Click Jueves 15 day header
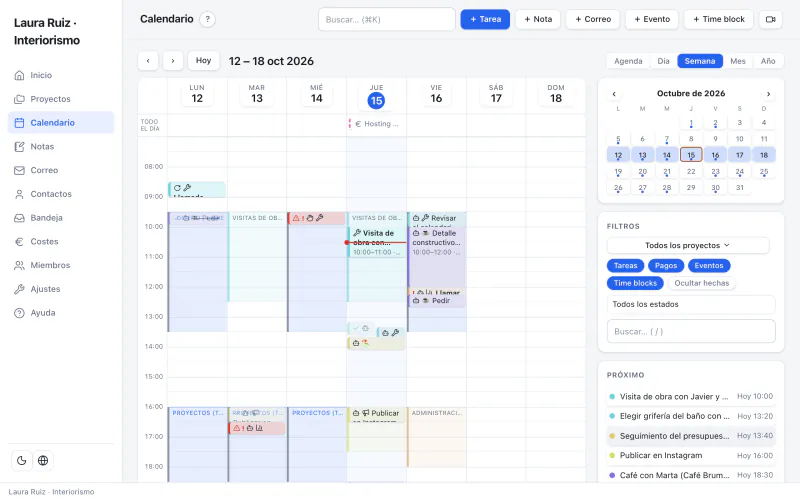The width and height of the screenshot is (800, 500). pyautogui.click(x=377, y=95)
